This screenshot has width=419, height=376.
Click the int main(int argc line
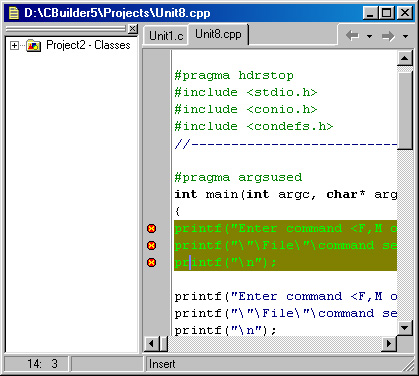pyautogui.click(x=285, y=194)
